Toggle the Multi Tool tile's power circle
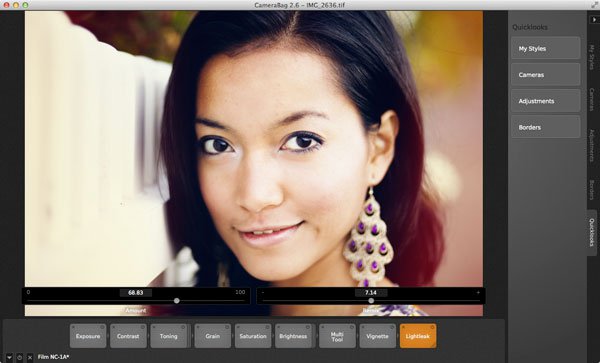Image resolution: width=600 pixels, height=363 pixels. (x=352, y=327)
